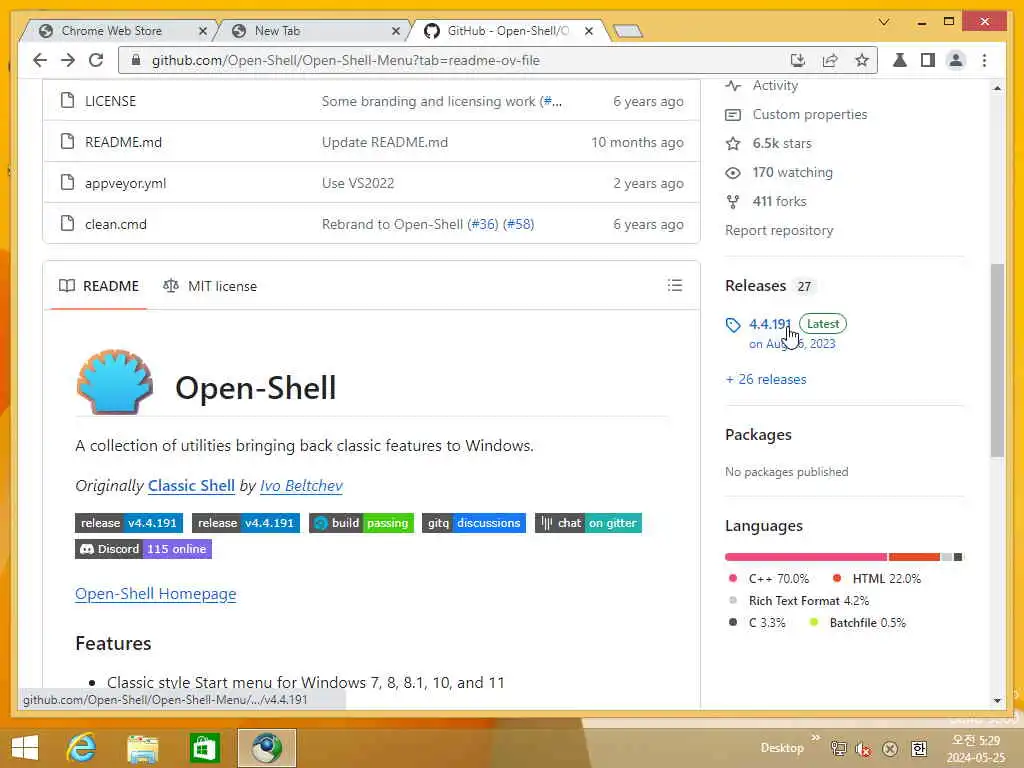
Task: Open commit 'Update README.md'
Action: (385, 142)
